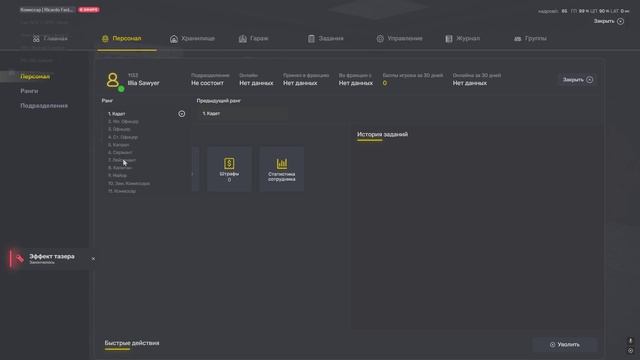Click previous rank field 1. Кадет

point(242,113)
